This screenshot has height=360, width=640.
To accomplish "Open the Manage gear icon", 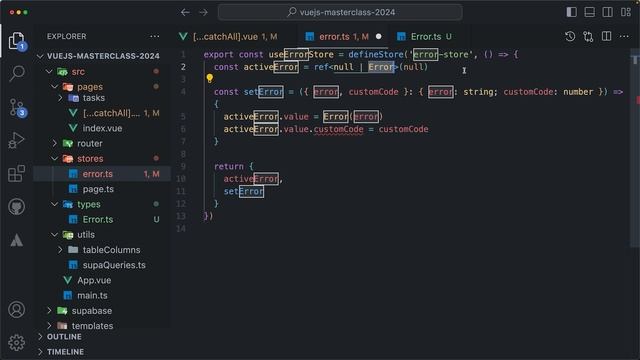I will pyautogui.click(x=16, y=343).
